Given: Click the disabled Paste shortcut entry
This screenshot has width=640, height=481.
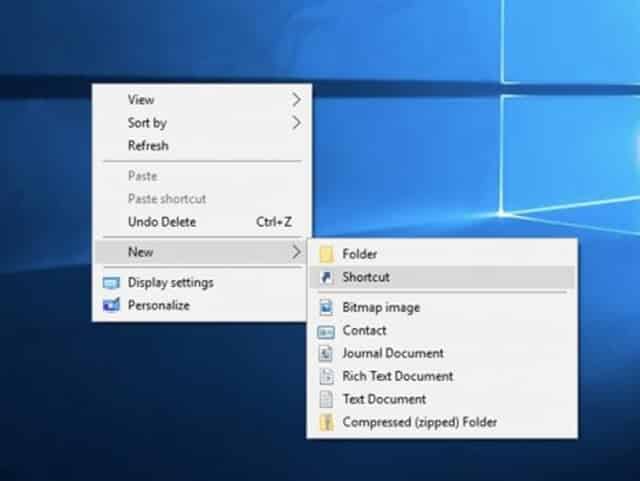Looking at the screenshot, I should pos(167,199).
